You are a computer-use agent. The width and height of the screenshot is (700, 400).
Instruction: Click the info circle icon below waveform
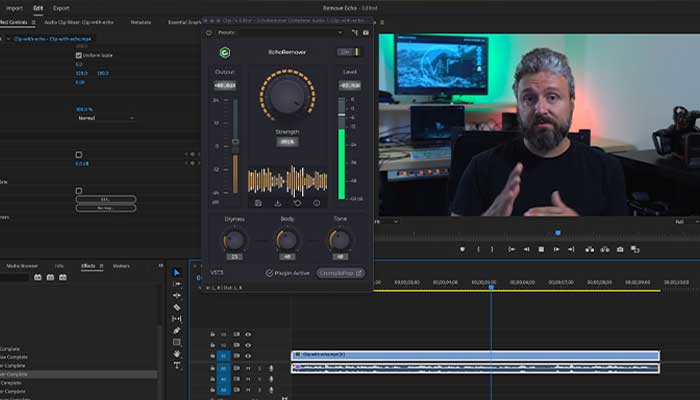(x=317, y=203)
